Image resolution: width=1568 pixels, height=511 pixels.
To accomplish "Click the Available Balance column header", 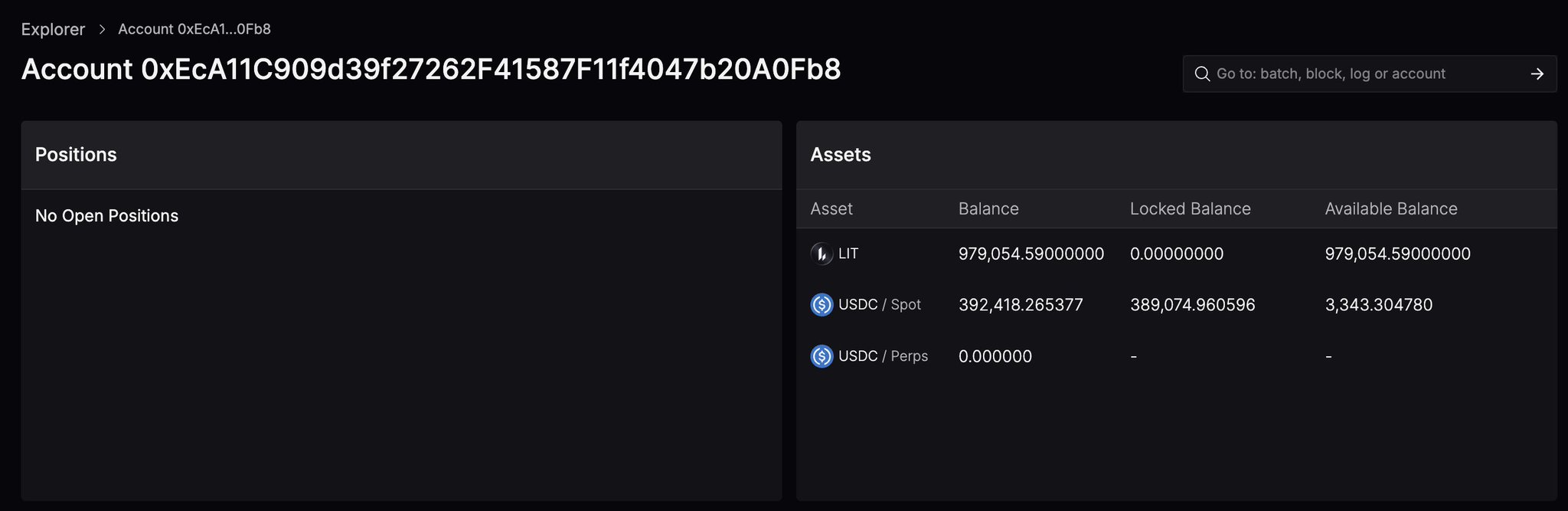I will 1390,209.
